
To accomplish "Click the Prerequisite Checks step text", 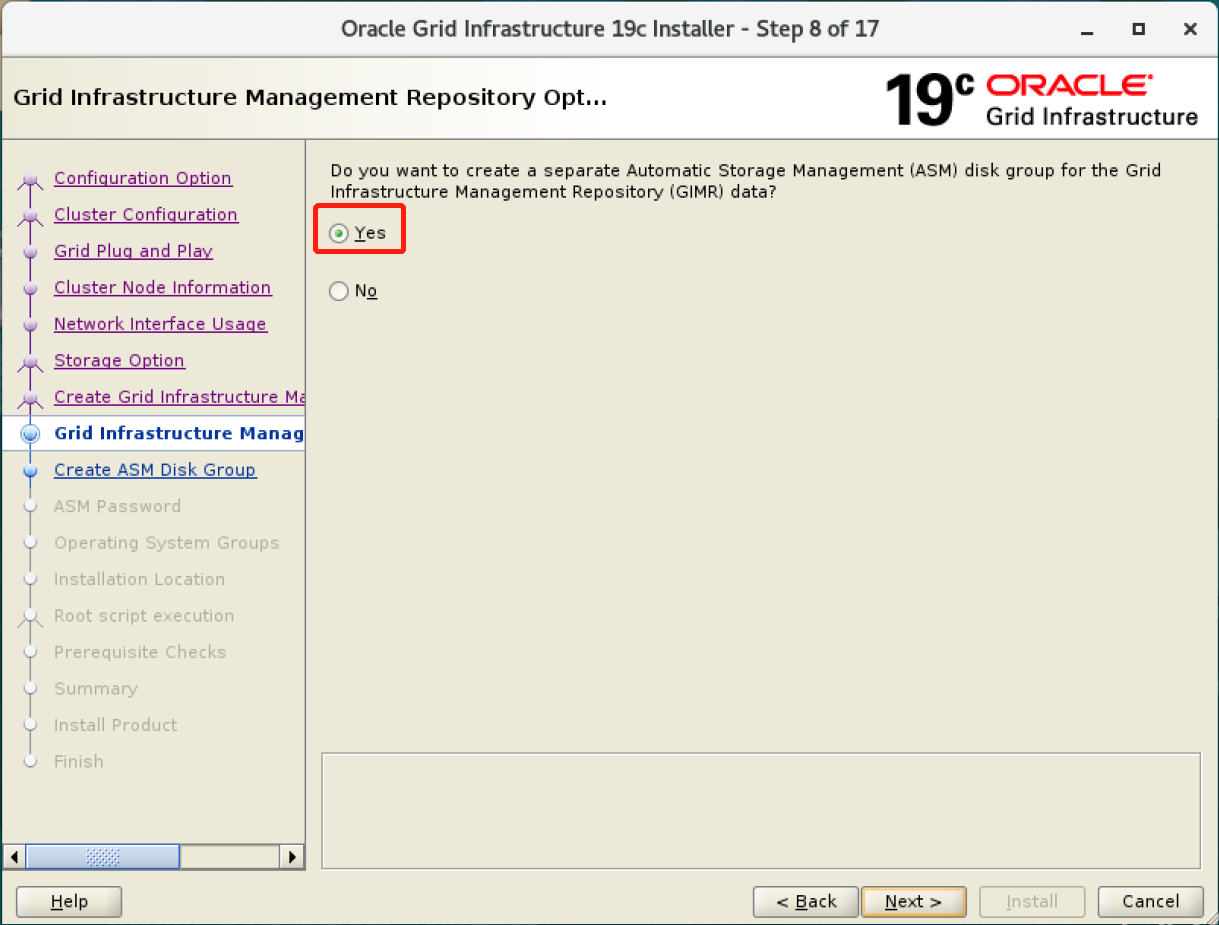I will 140,652.
